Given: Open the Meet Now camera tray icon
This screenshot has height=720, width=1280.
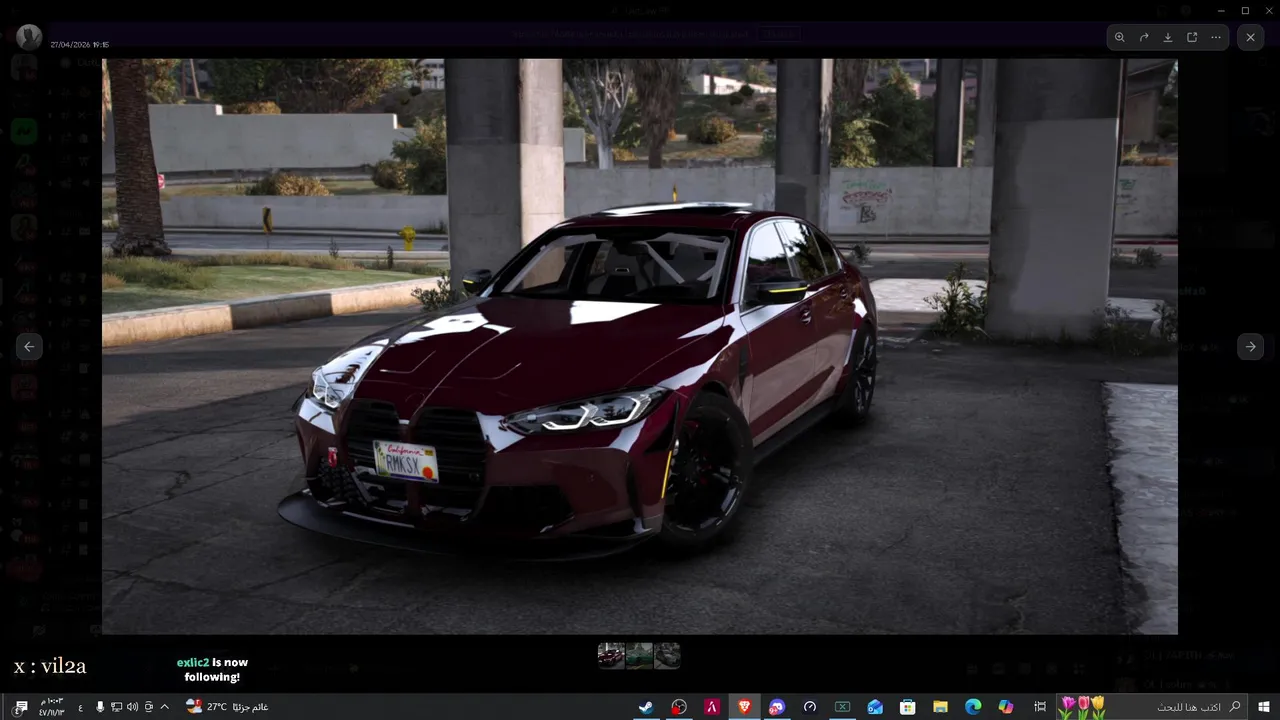Looking at the screenshot, I should point(149,707).
